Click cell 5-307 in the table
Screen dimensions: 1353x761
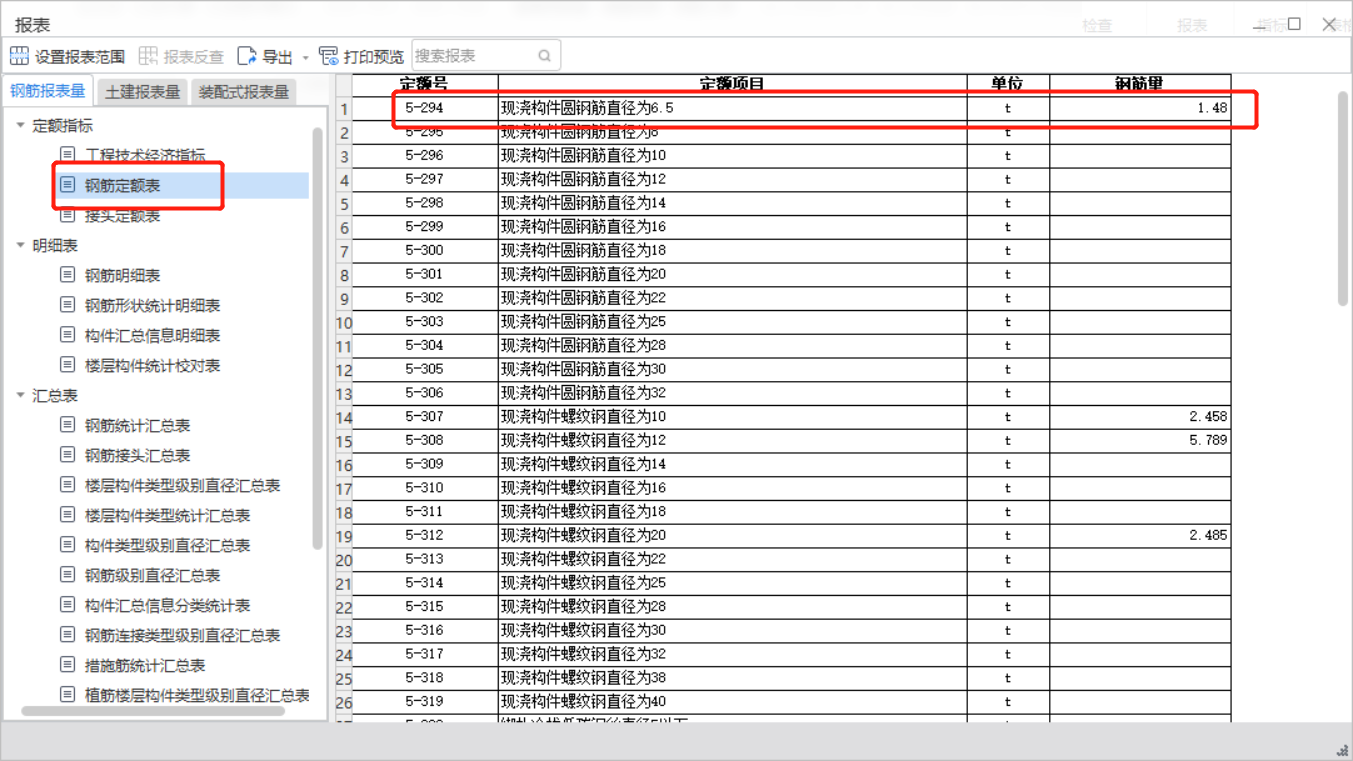[425, 416]
